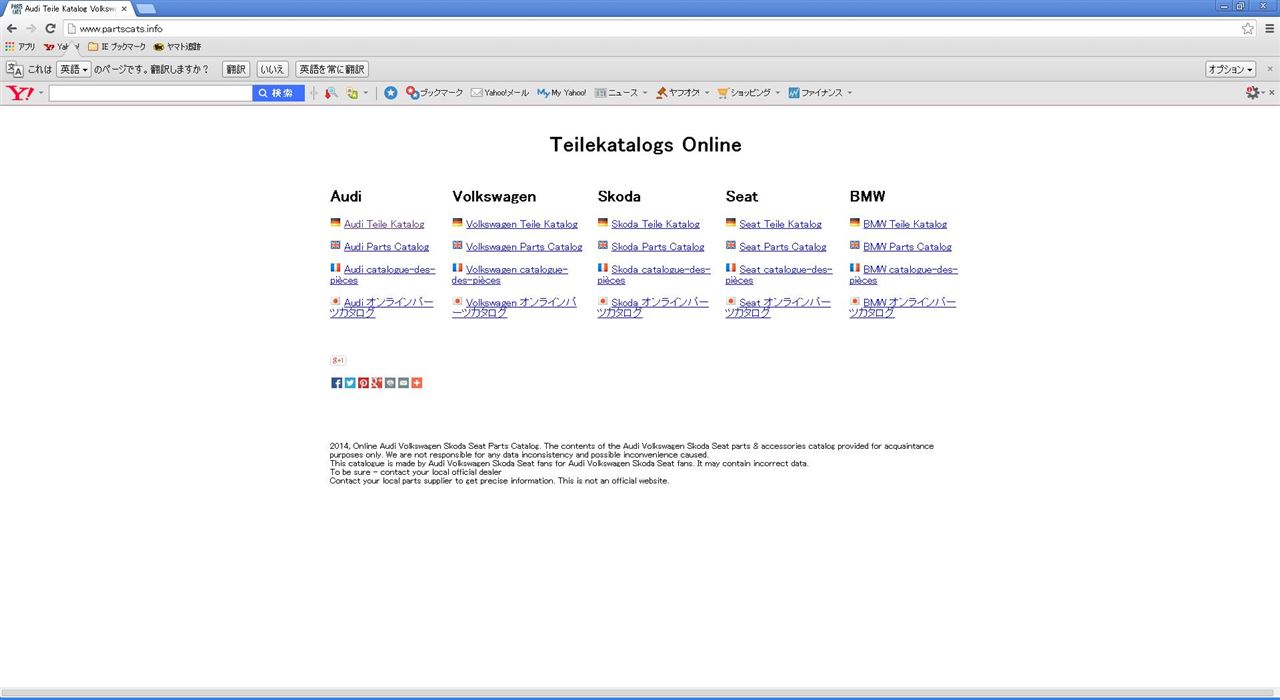
Task: Open more sharing options plus icon
Action: coord(417,383)
